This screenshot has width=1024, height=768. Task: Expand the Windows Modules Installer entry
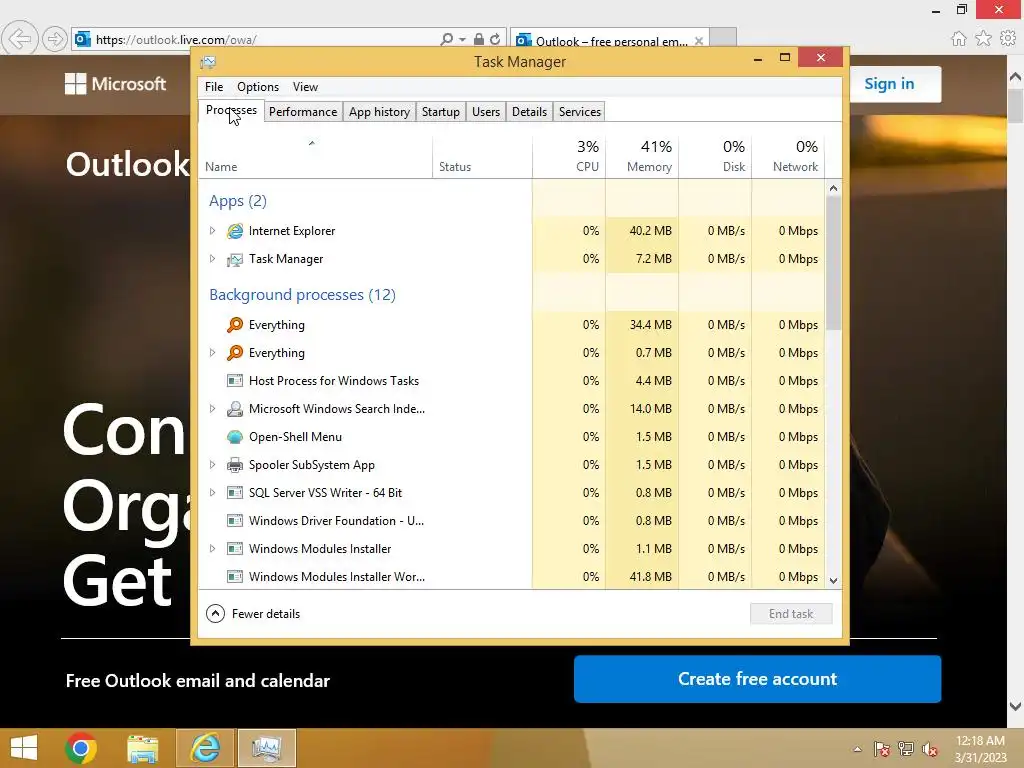click(x=212, y=549)
